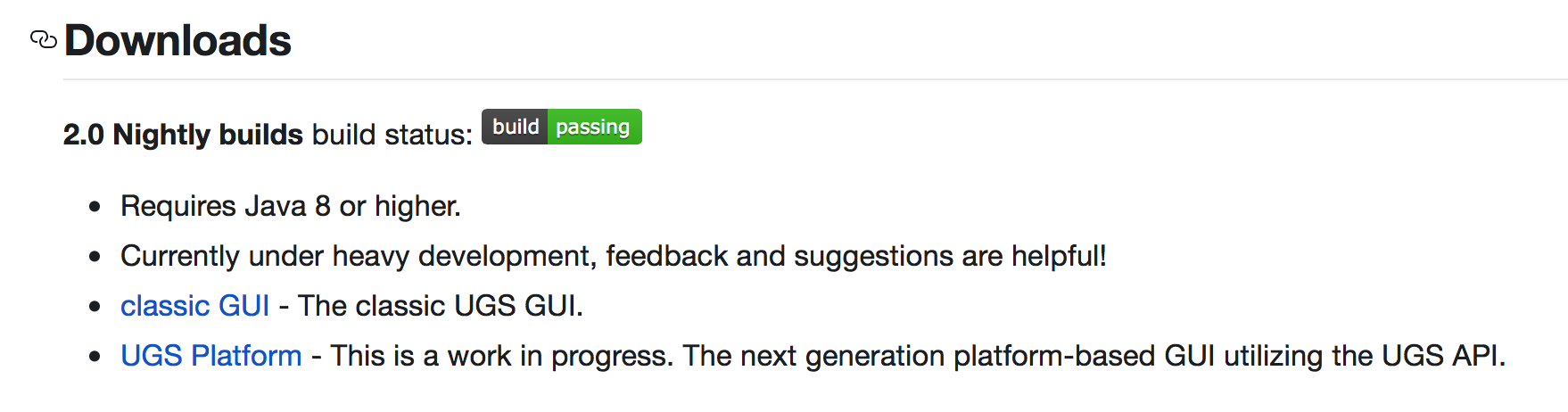Open the build passing status badge
Viewport: 1568px width, 412px height.
click(562, 127)
